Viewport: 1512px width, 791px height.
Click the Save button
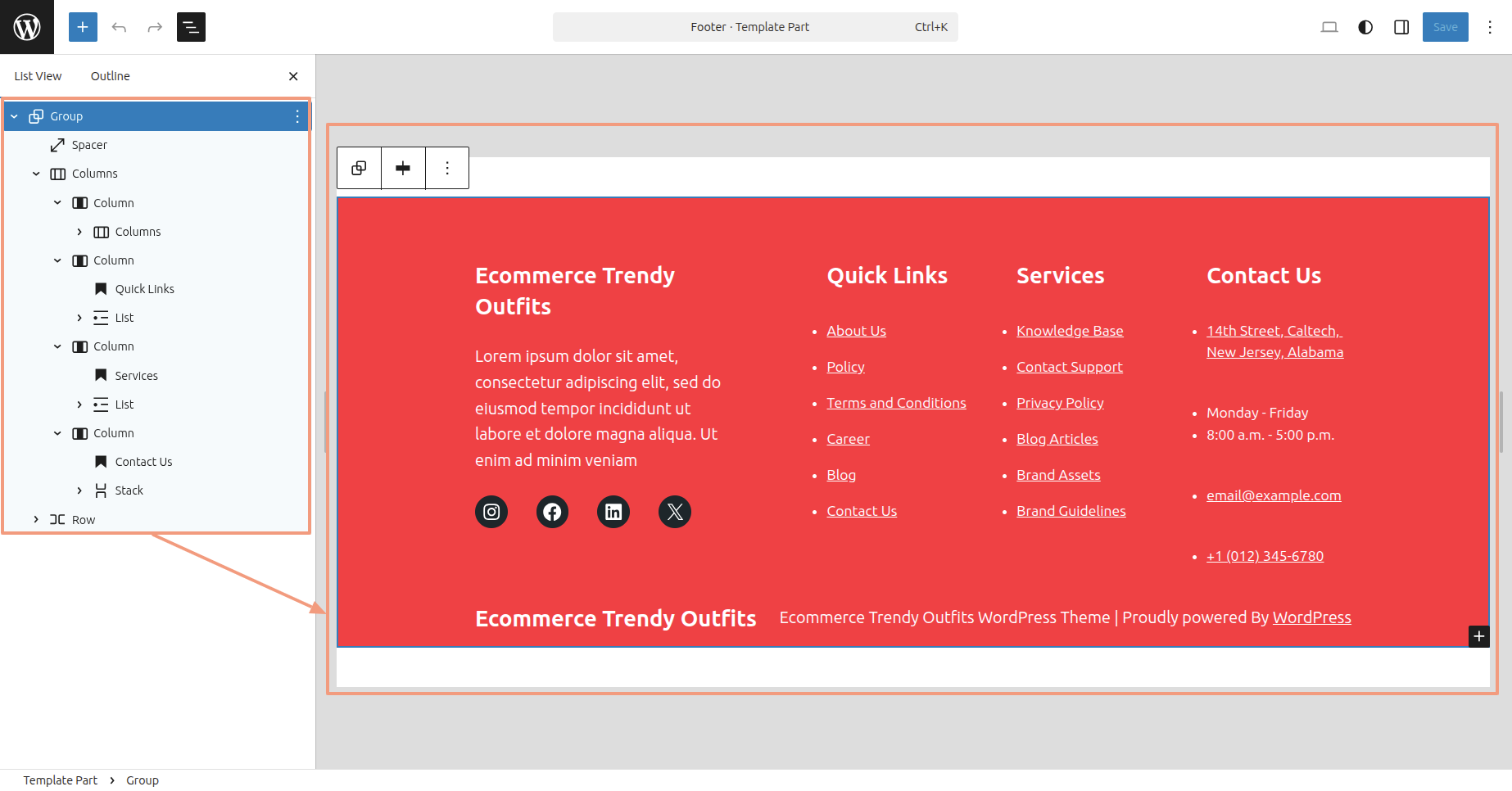click(x=1446, y=27)
